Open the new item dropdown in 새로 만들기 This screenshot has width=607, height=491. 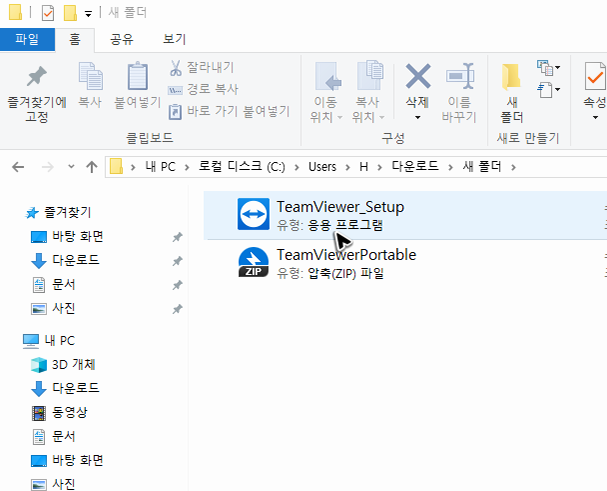coord(549,68)
